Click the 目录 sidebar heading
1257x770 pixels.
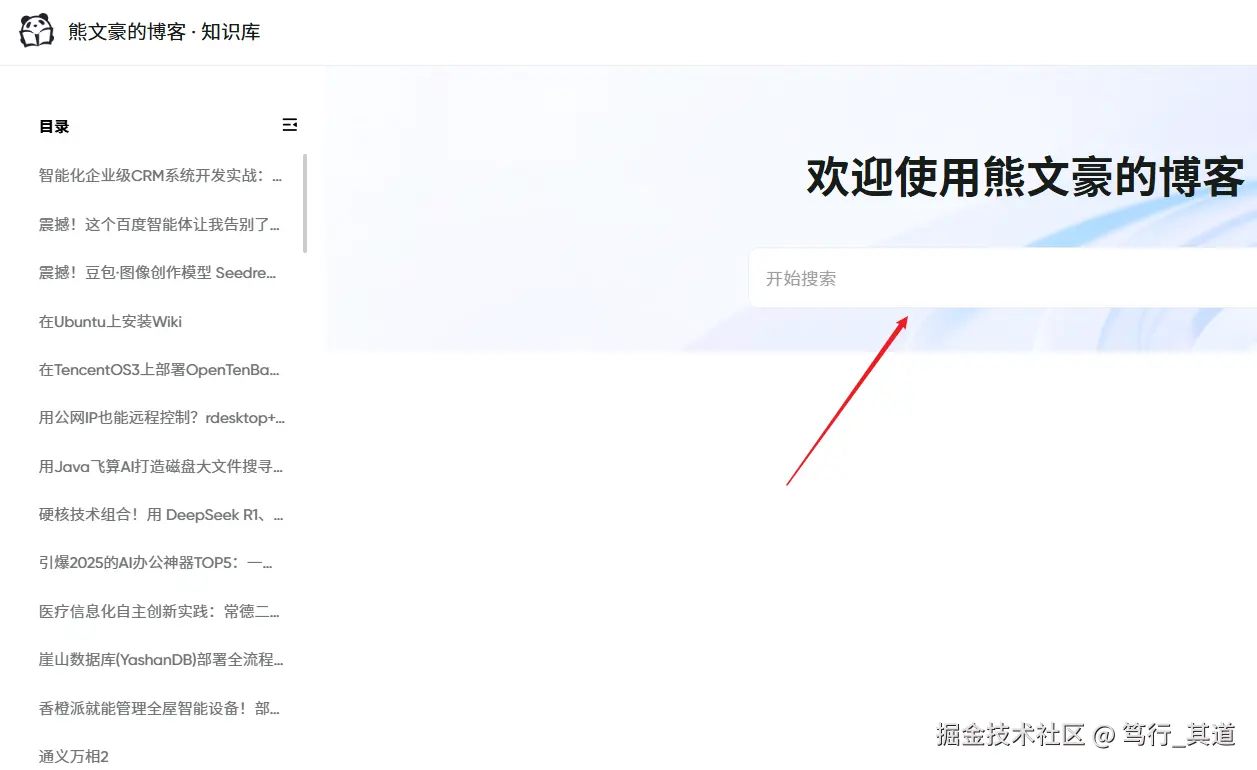54,126
